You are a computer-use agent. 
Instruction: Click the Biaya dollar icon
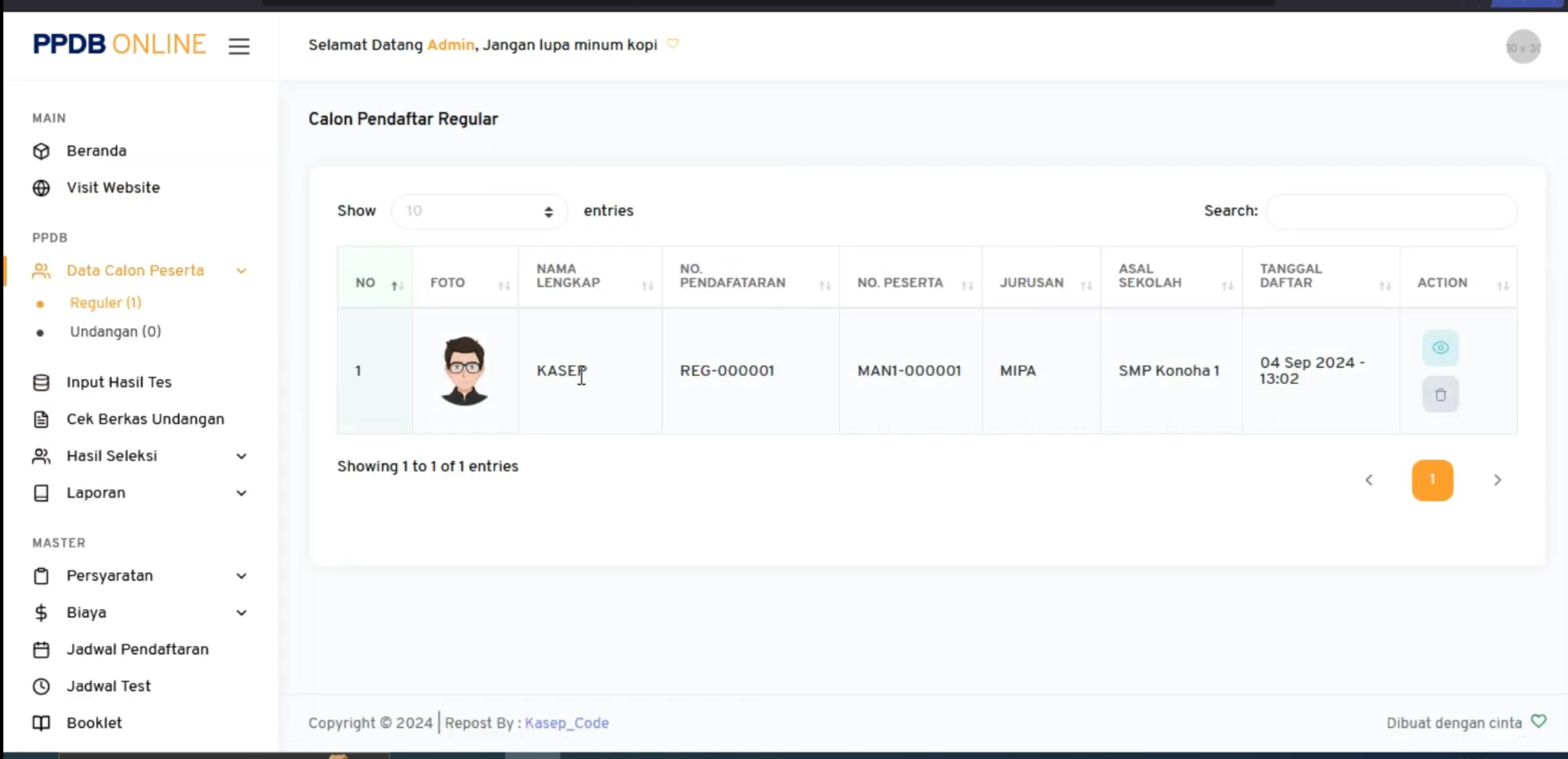point(41,612)
